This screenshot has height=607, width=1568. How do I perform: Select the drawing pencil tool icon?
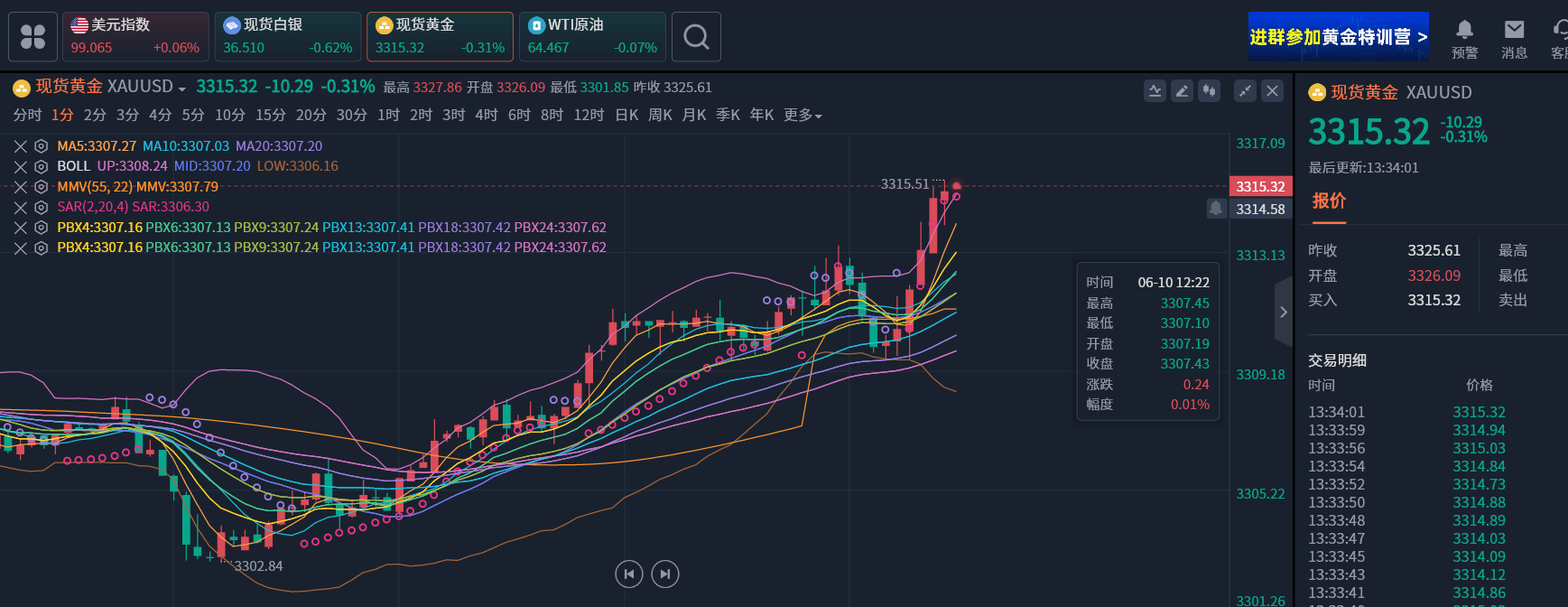click(1182, 90)
